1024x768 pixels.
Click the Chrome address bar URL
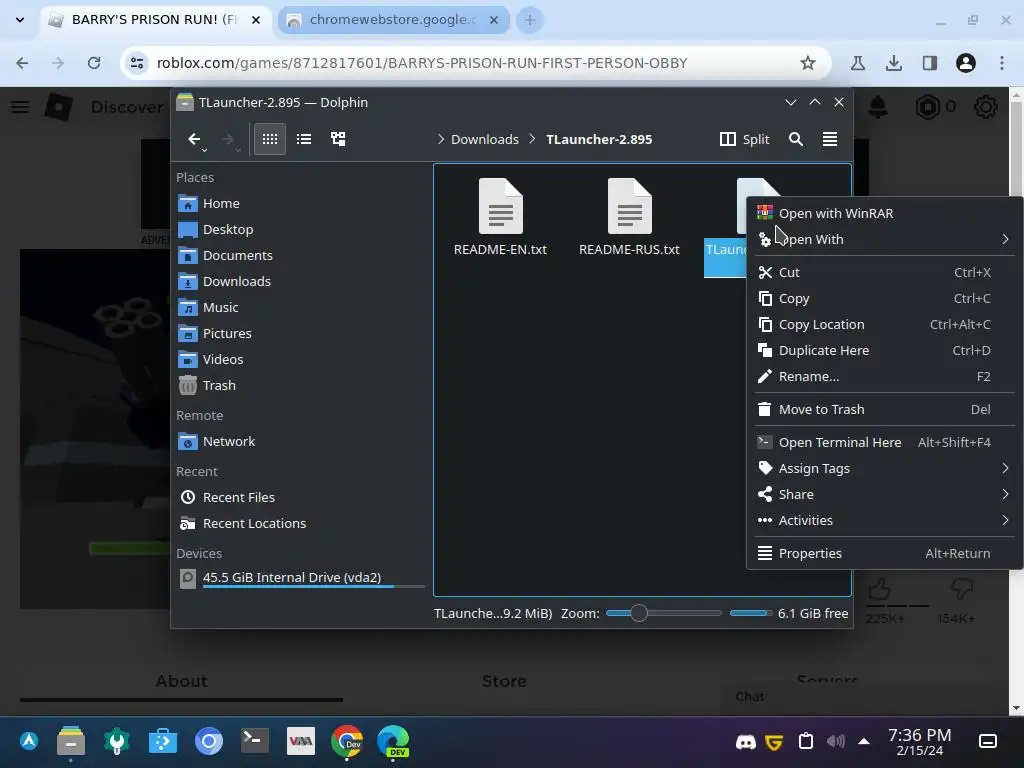(422, 63)
